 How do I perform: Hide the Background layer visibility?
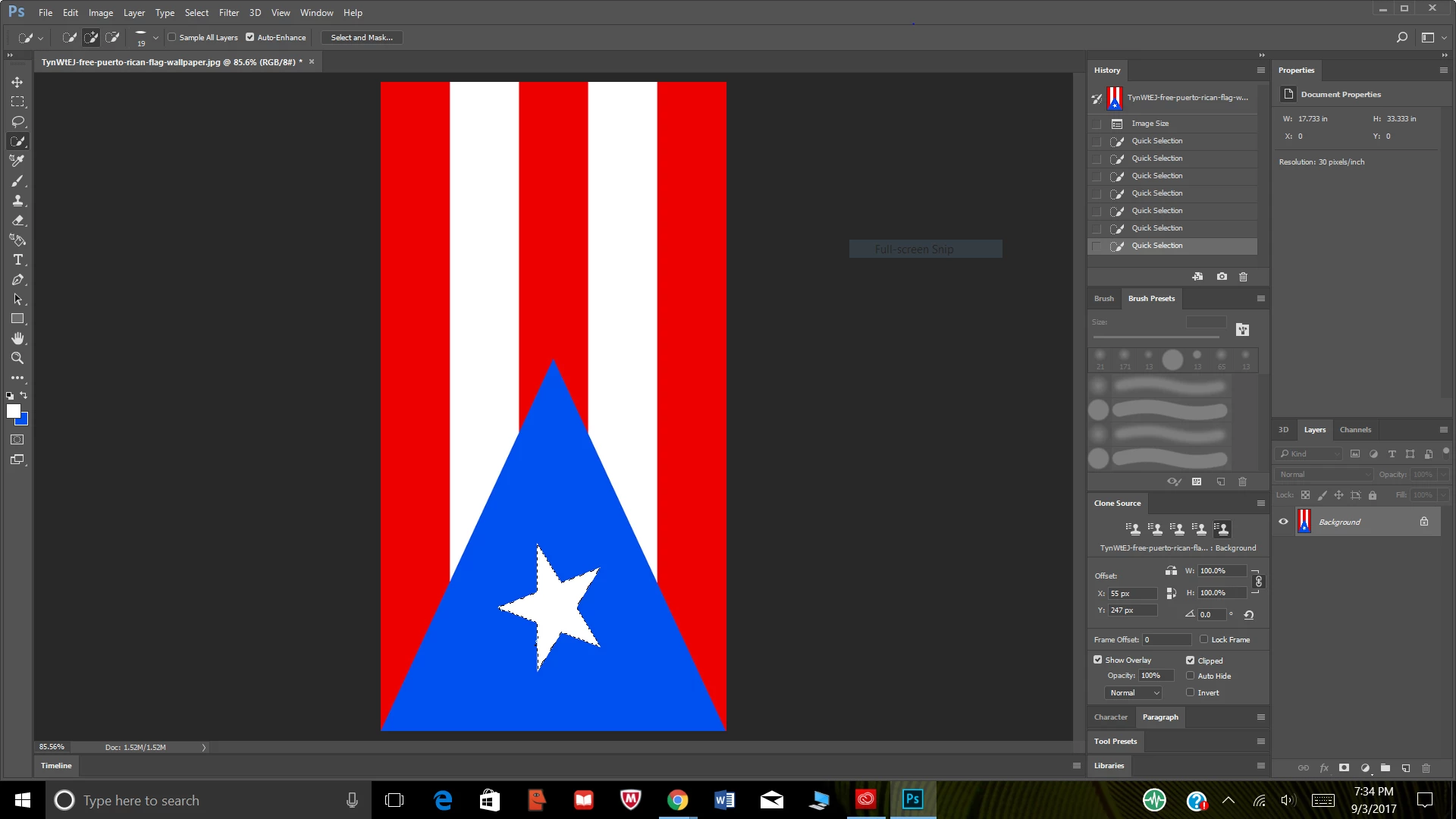click(1283, 522)
